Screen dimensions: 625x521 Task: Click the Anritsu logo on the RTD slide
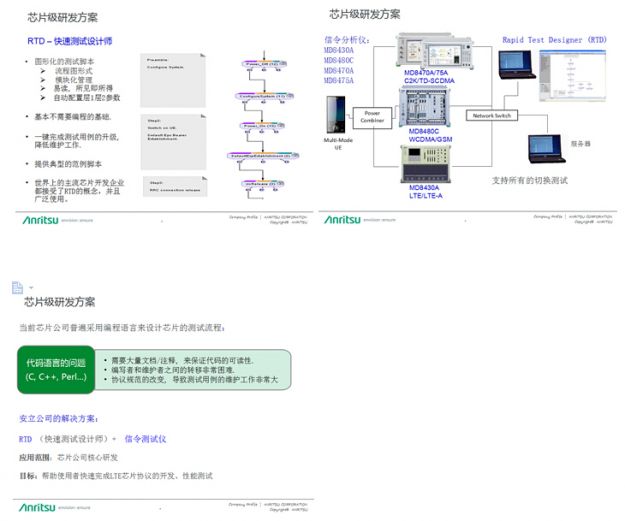(x=41, y=220)
